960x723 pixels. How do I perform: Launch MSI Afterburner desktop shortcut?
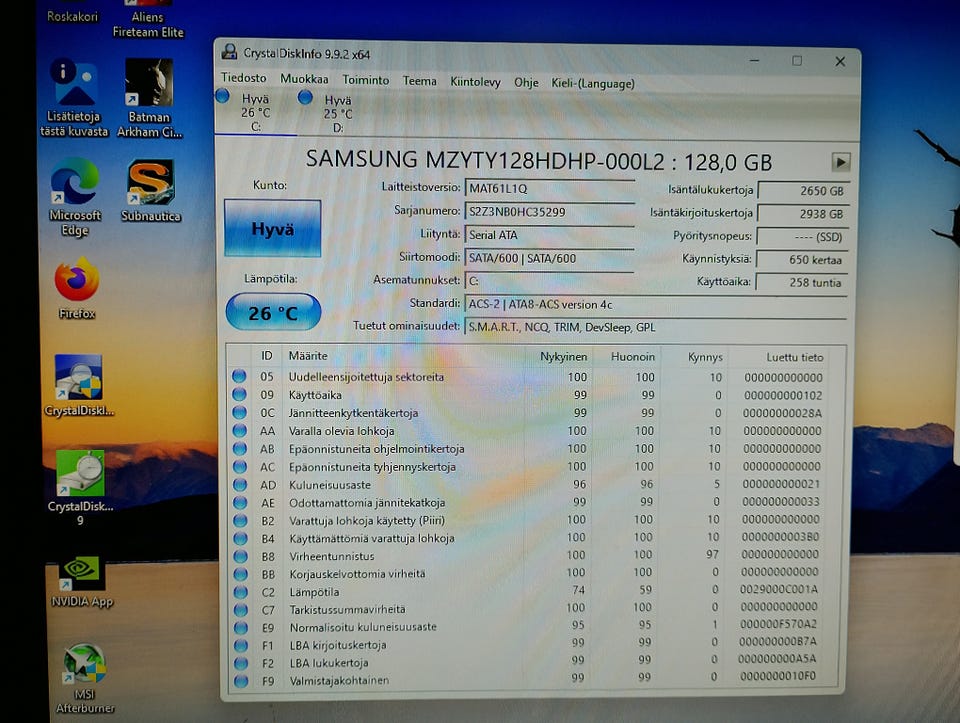(84, 679)
